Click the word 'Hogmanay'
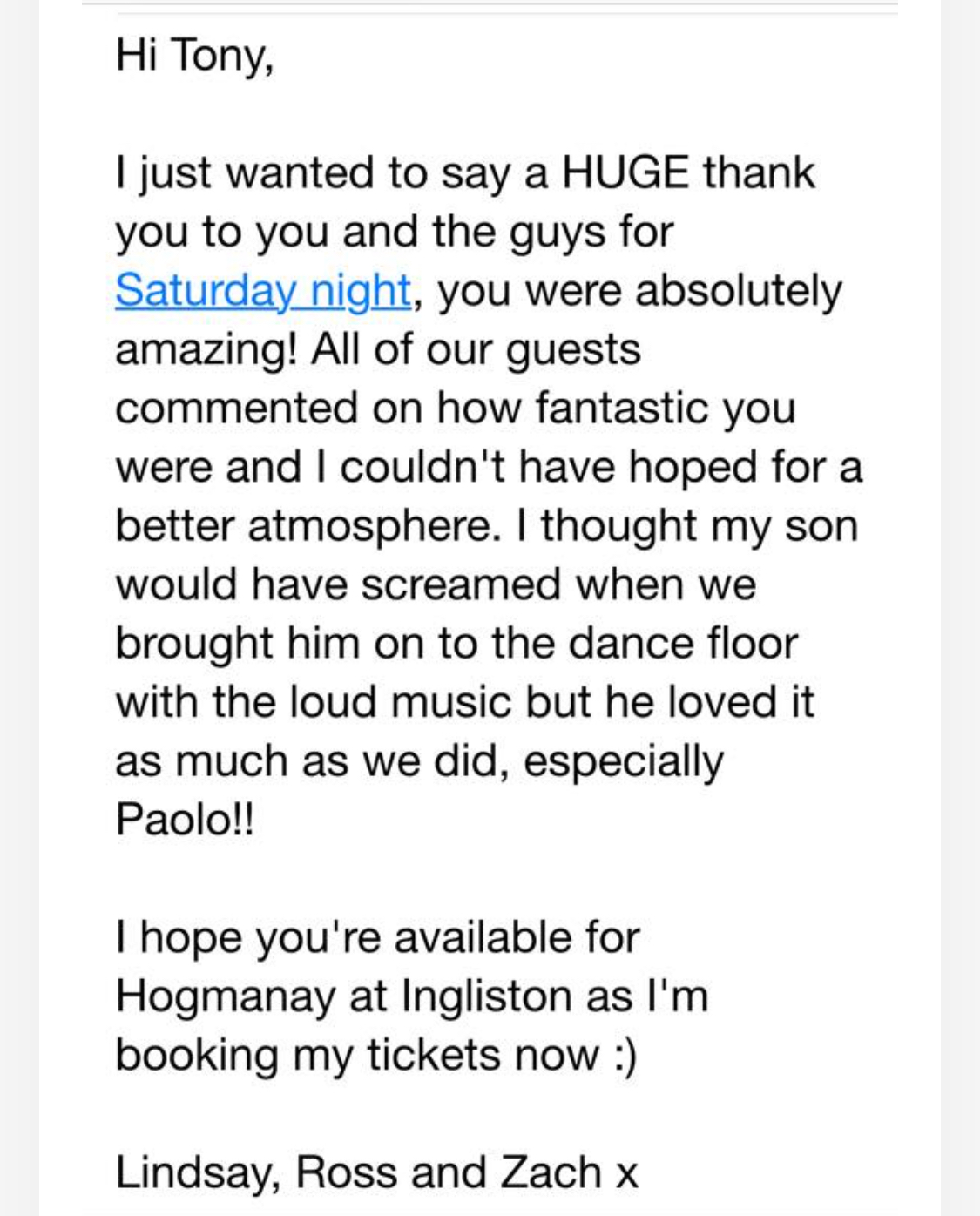Image resolution: width=980 pixels, height=1216 pixels. (x=225, y=996)
